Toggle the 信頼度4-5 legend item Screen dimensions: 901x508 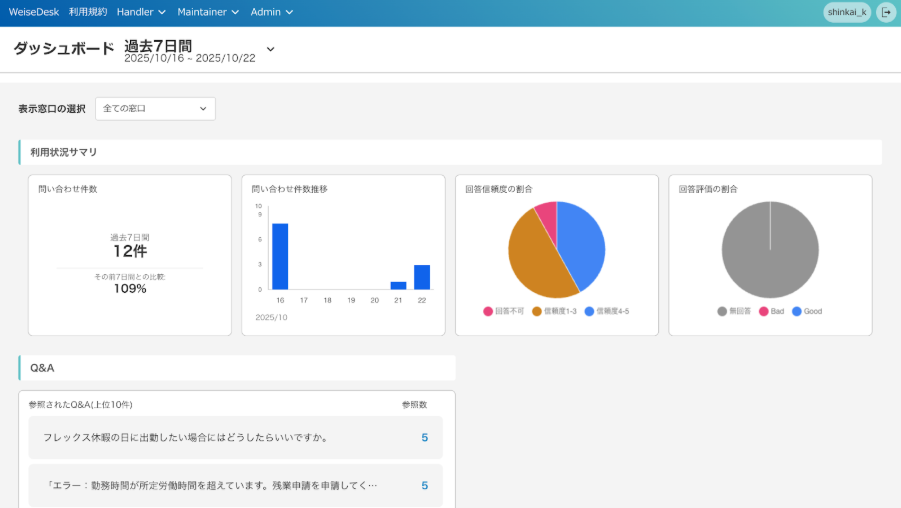click(x=606, y=312)
